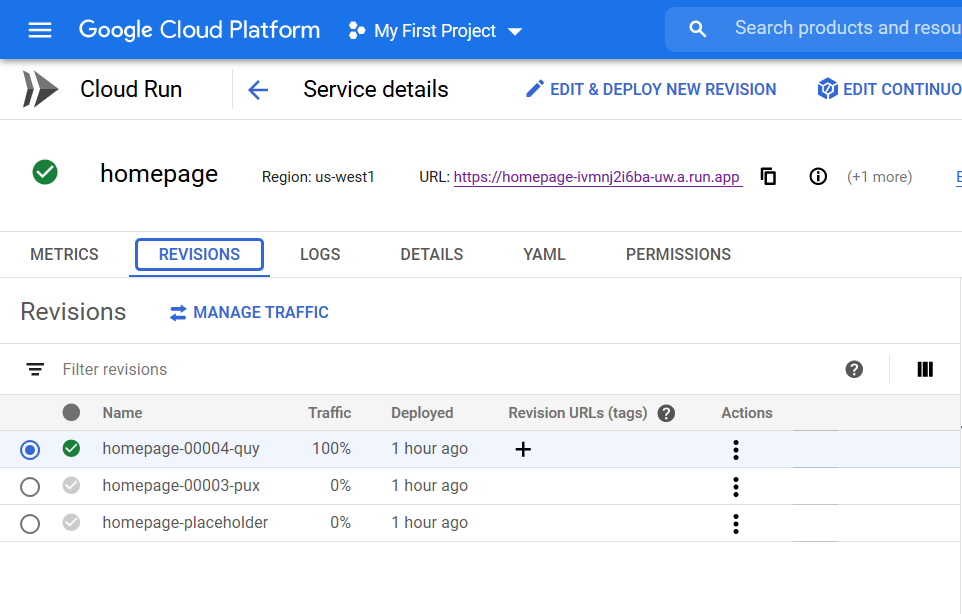962x614 pixels.
Task: Open actions menu for homepage-00004-quy
Action: (x=736, y=450)
